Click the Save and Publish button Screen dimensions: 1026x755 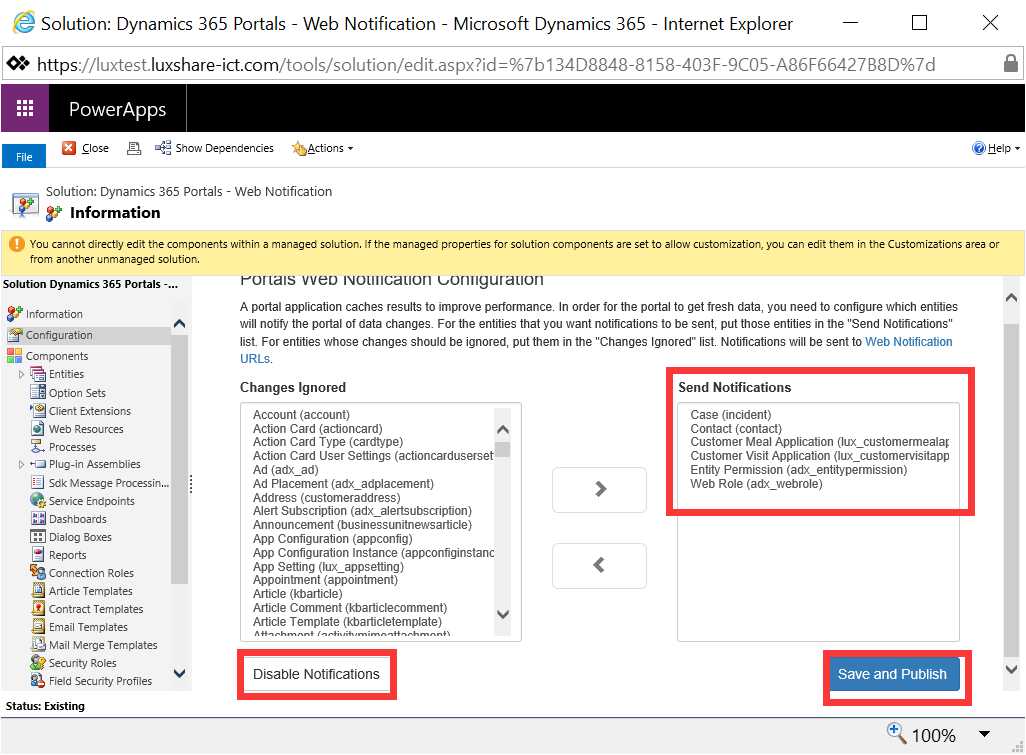[893, 674]
